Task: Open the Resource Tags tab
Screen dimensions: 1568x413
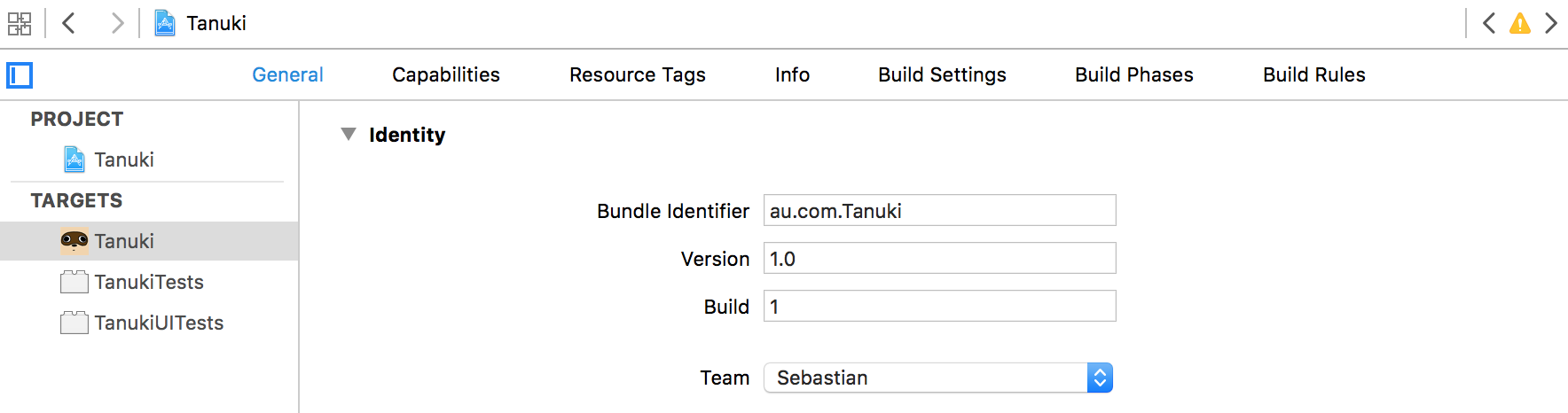Action: point(638,75)
